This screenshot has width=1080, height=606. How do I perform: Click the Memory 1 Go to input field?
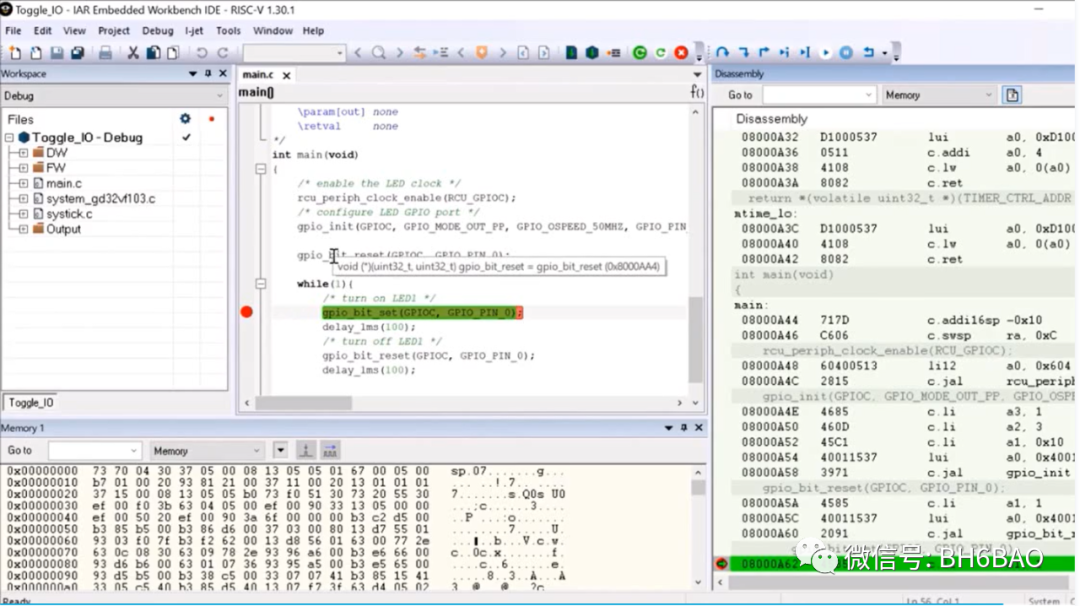(94, 450)
